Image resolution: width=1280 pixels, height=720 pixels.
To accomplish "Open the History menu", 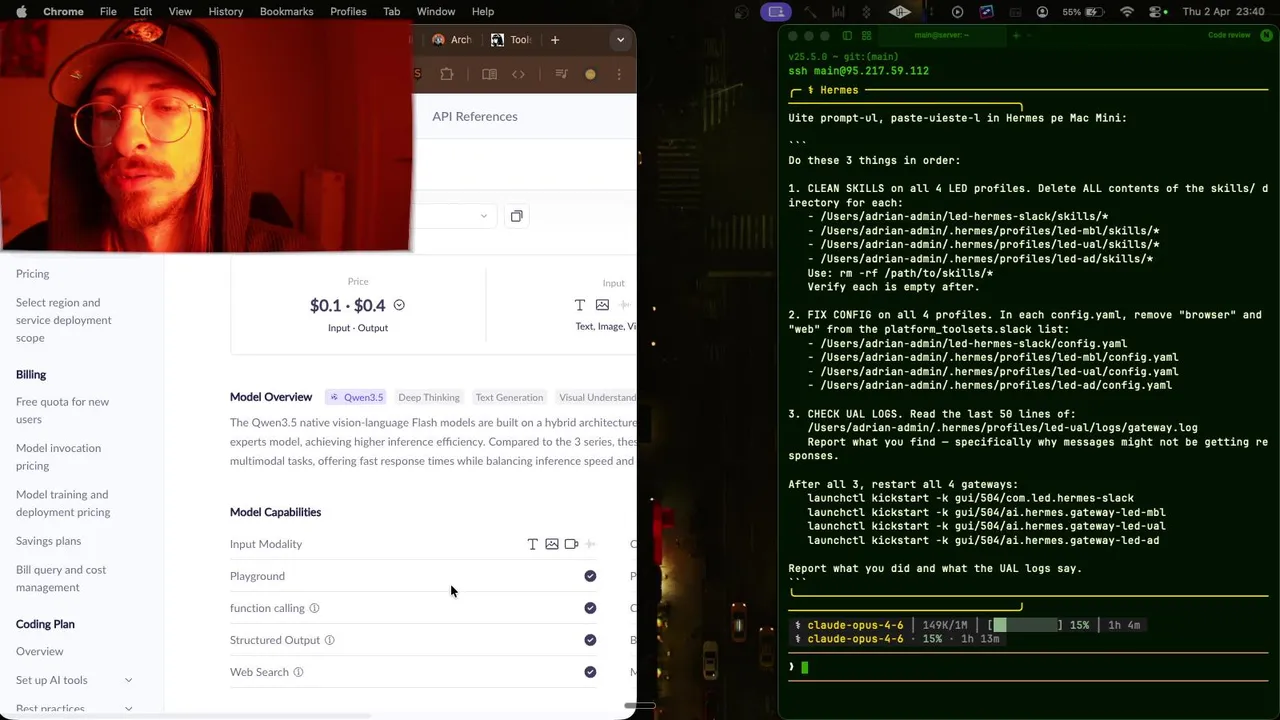I will point(225,12).
